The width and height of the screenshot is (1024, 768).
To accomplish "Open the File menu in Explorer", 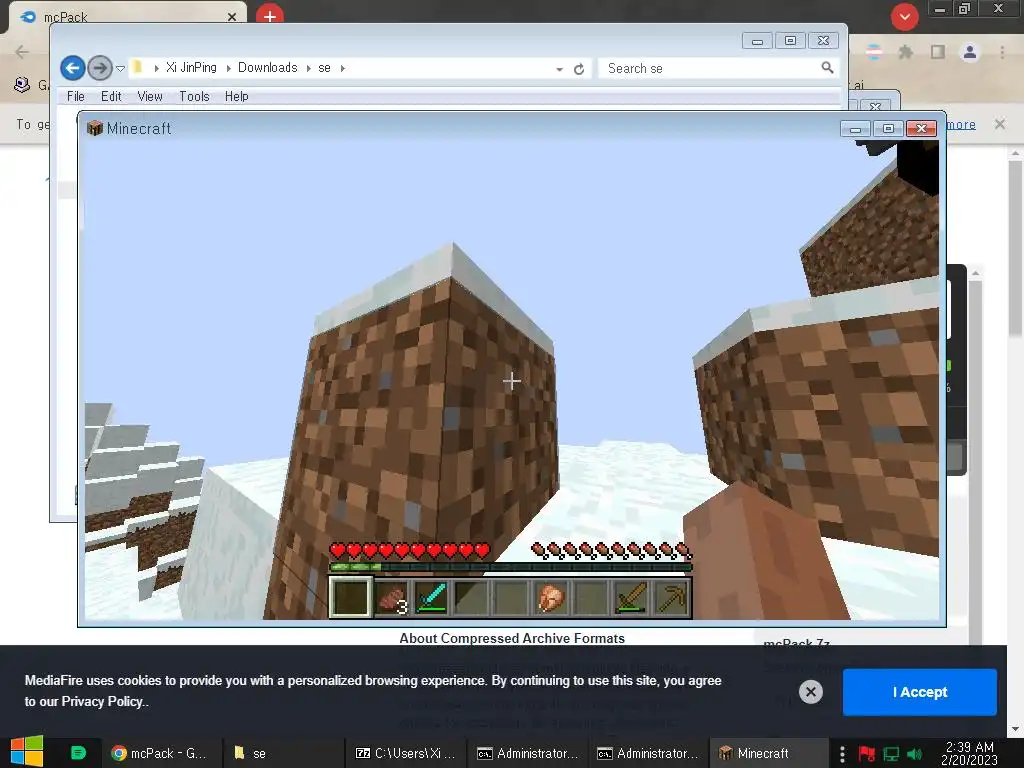I will pyautogui.click(x=76, y=97).
